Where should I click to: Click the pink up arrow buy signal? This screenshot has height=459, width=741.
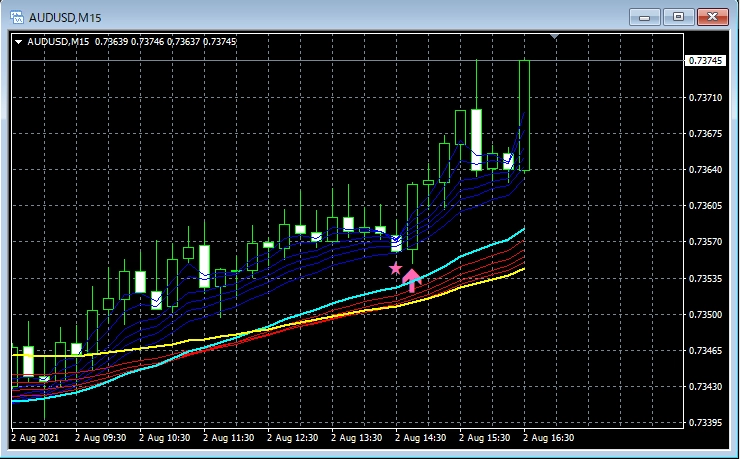coord(411,279)
